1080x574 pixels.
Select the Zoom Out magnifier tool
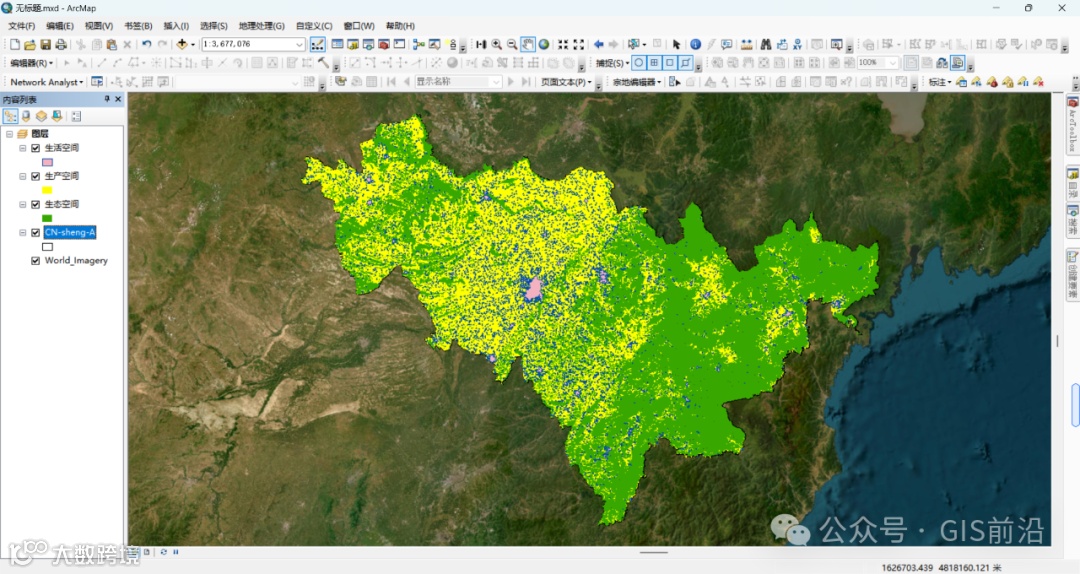pyautogui.click(x=512, y=44)
